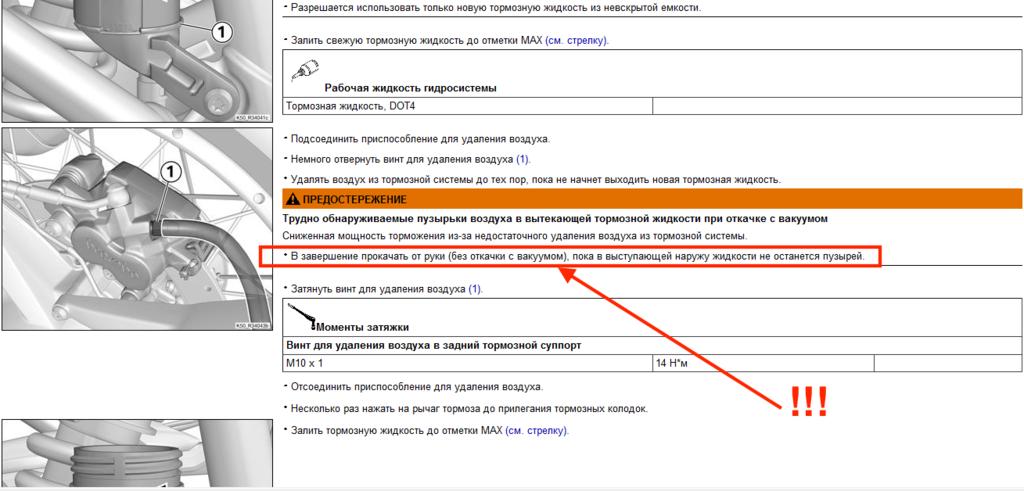The width and height of the screenshot is (1024, 491).
Task: Click the orange ПРЕДОСТЕРЕЖЕНИЕ banner
Action: [652, 199]
